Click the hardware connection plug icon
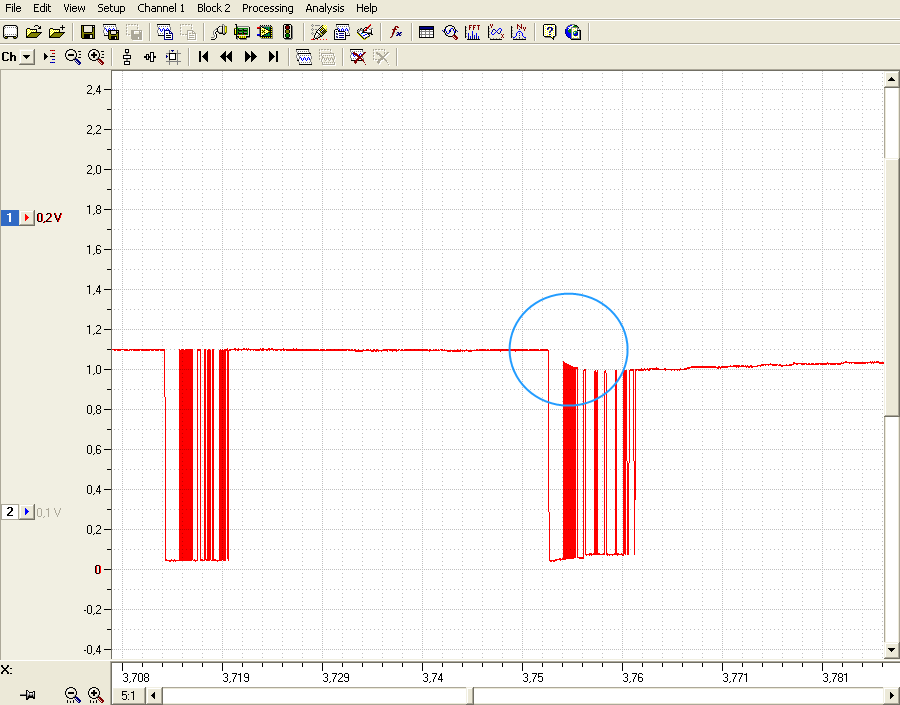 (x=219, y=32)
